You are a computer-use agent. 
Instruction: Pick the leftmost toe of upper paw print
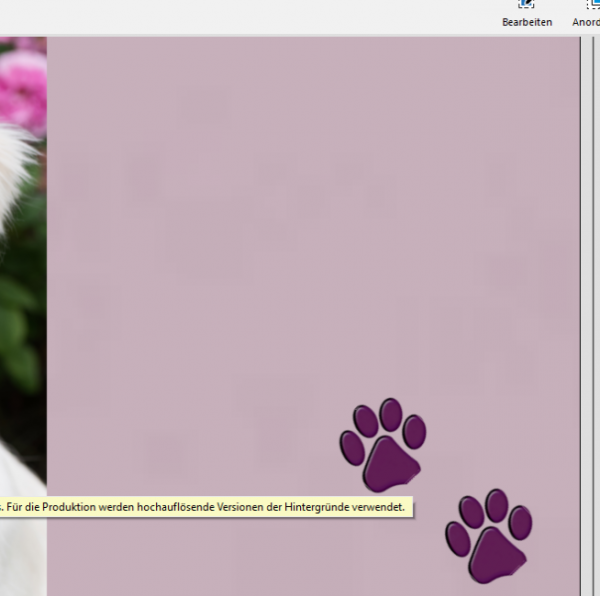pyautogui.click(x=351, y=446)
